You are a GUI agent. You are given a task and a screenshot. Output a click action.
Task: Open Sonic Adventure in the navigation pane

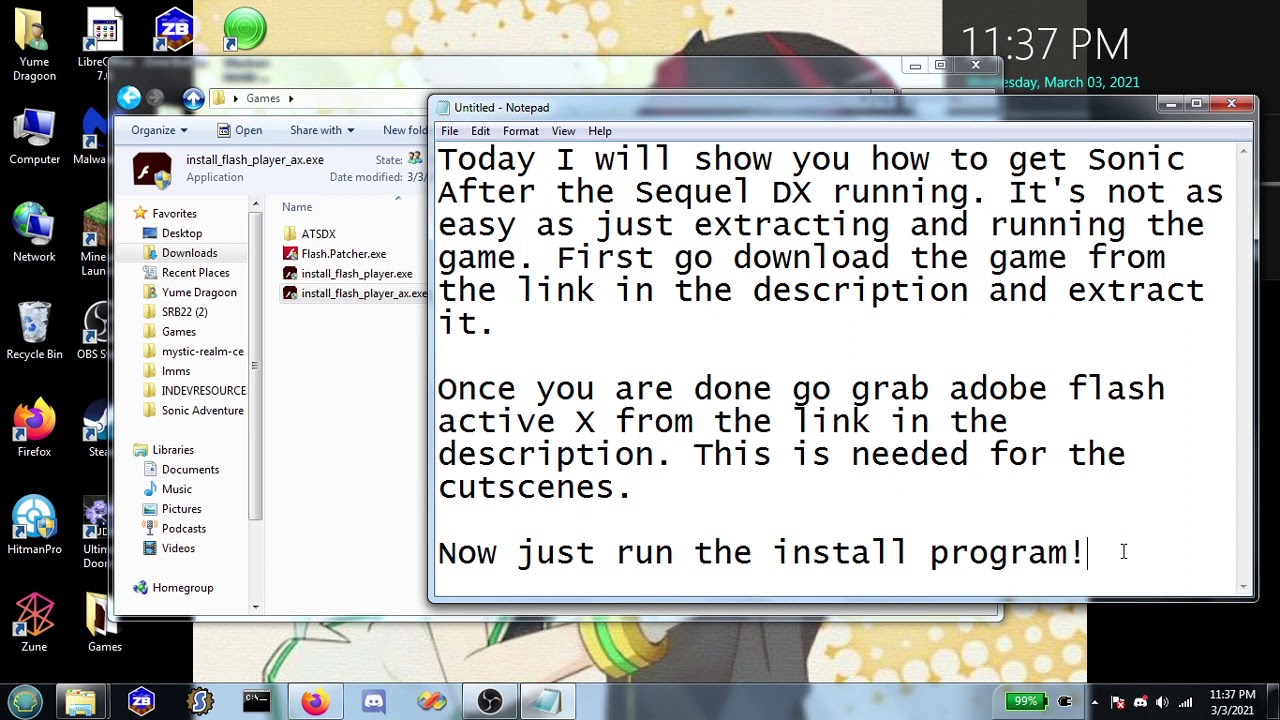point(202,410)
